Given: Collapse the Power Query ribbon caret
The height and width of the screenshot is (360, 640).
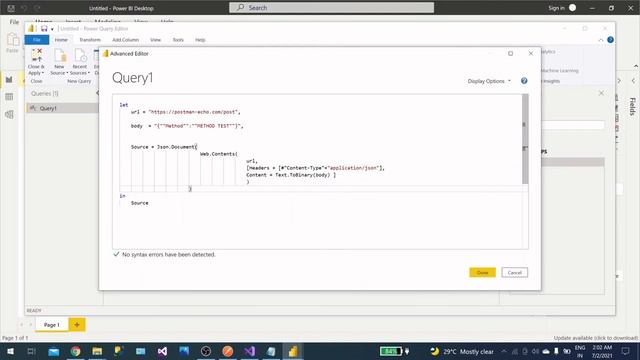Looking at the screenshot, I should (600, 40).
